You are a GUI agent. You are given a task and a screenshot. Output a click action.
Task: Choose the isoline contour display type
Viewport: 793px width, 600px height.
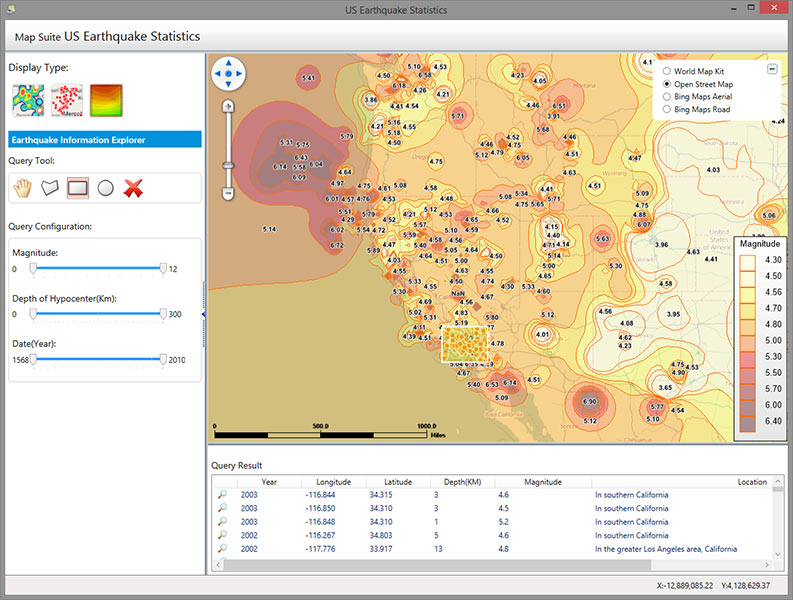[x=105, y=101]
